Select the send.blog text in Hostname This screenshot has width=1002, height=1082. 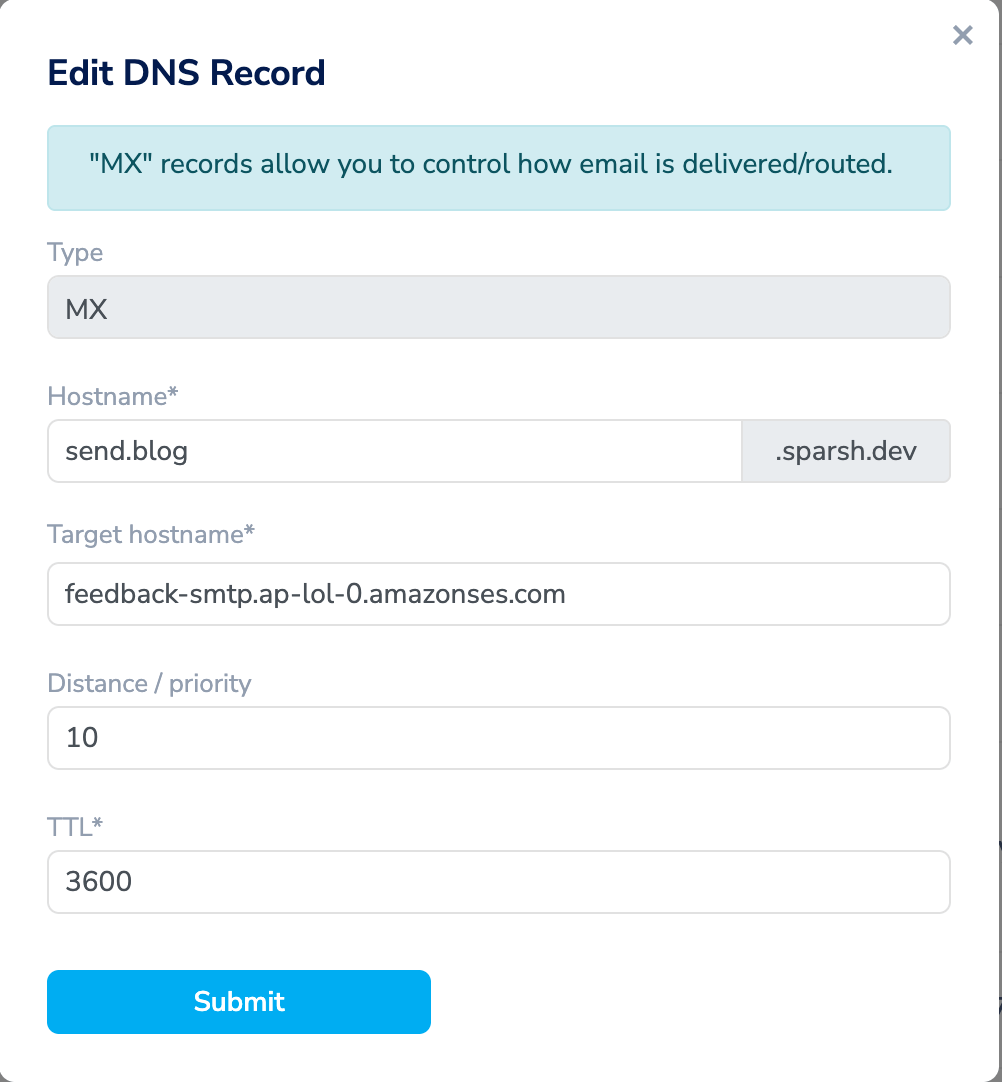(126, 450)
